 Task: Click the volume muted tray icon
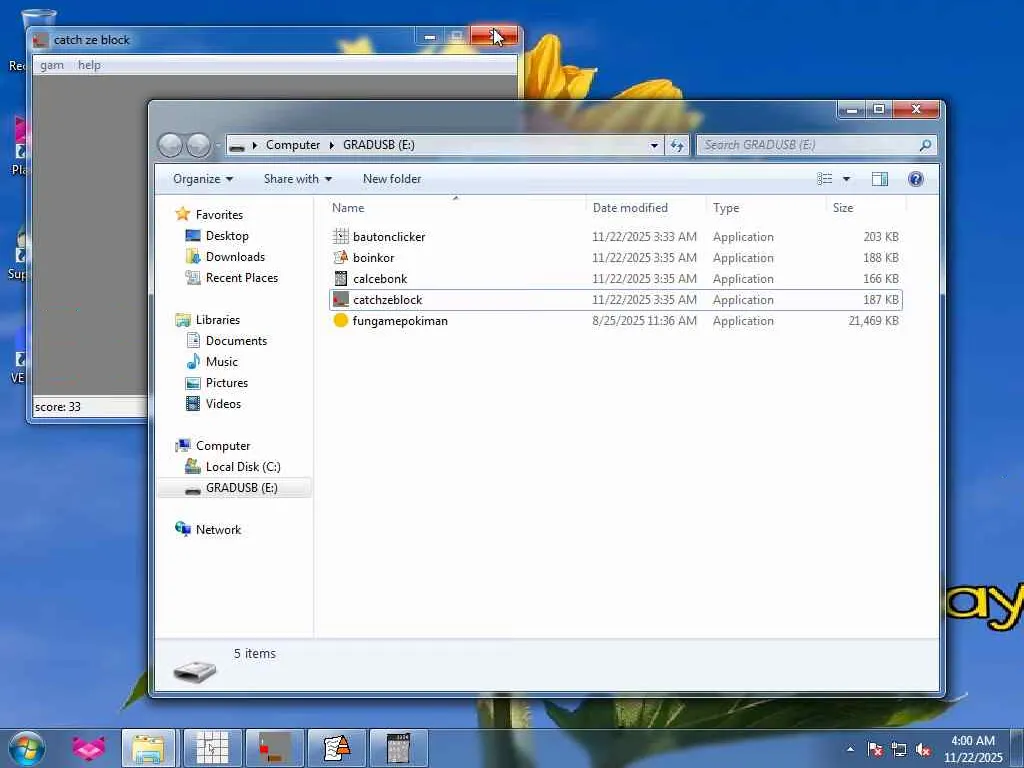[924, 749]
